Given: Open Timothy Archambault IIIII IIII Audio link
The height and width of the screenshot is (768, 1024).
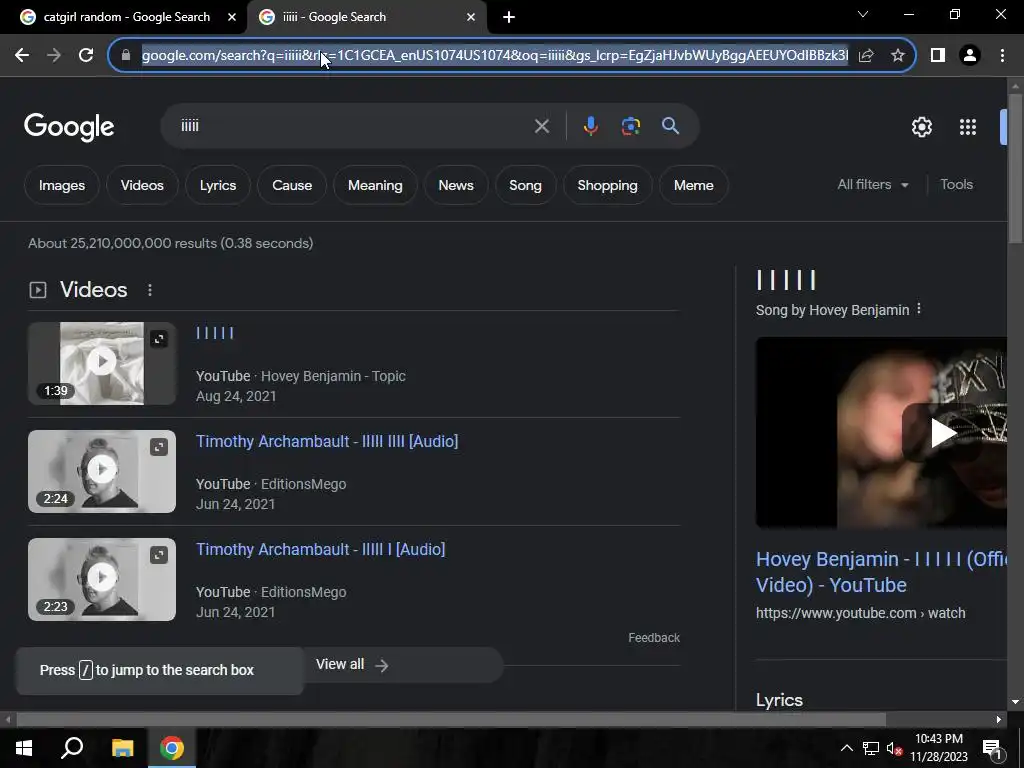Looking at the screenshot, I should point(327,441).
